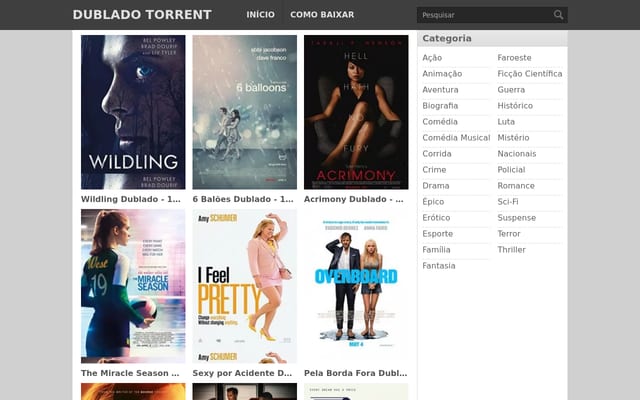
Task: Click the Sexy por Acidente title link
Action: click(x=242, y=373)
